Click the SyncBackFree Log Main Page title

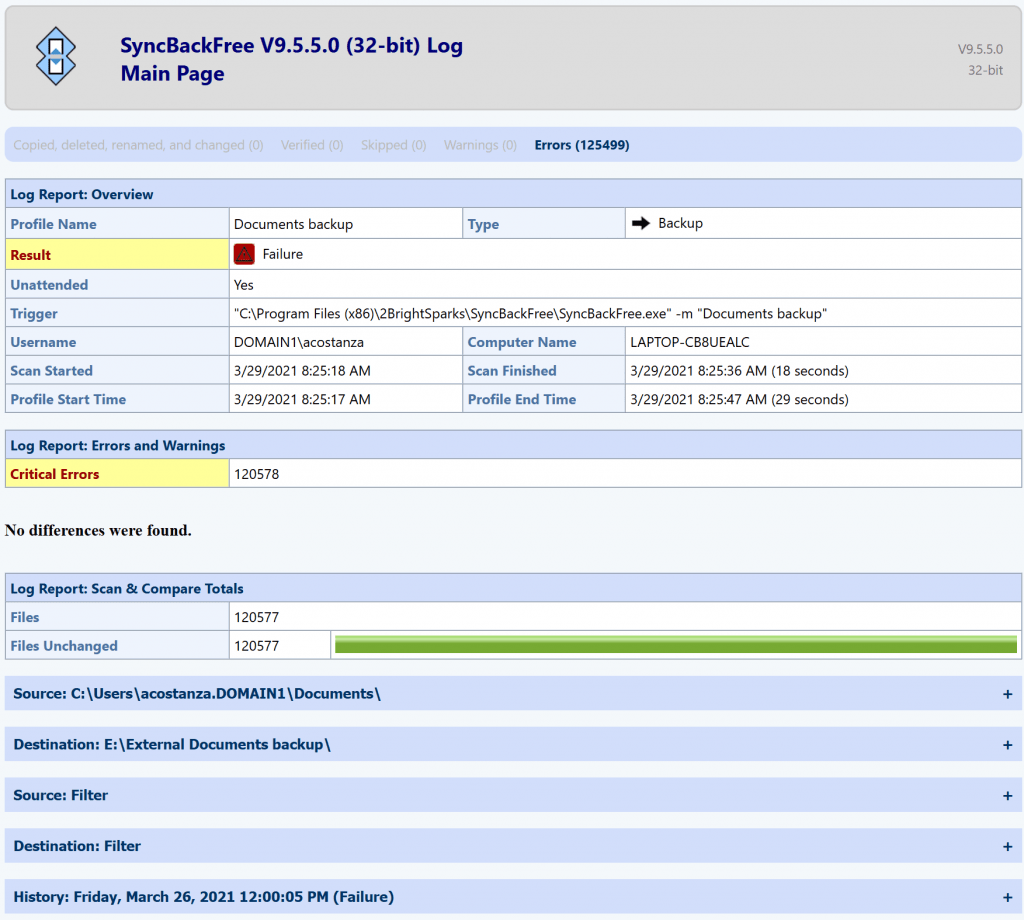point(291,59)
